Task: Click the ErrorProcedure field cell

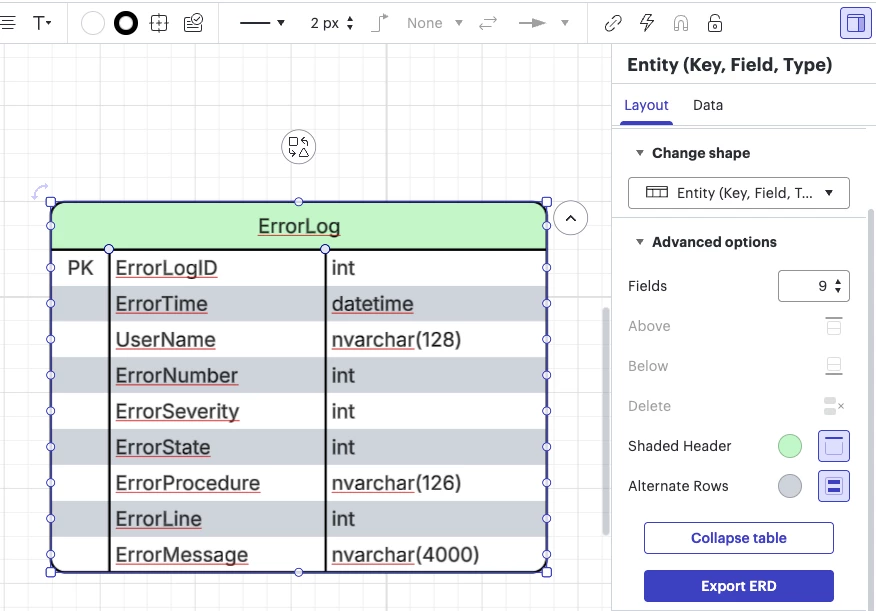Action: 217,483
